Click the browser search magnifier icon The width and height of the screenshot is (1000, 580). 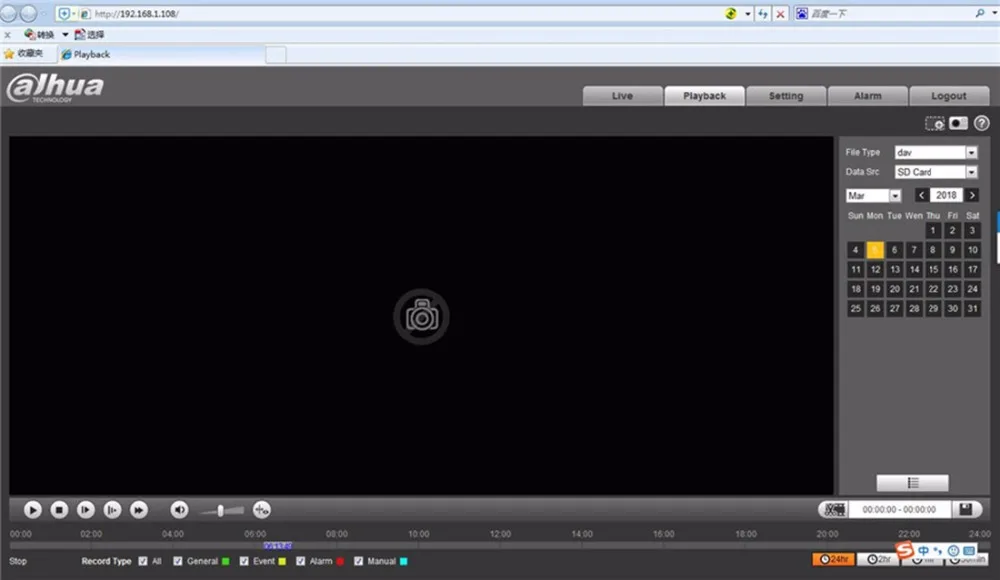980,13
